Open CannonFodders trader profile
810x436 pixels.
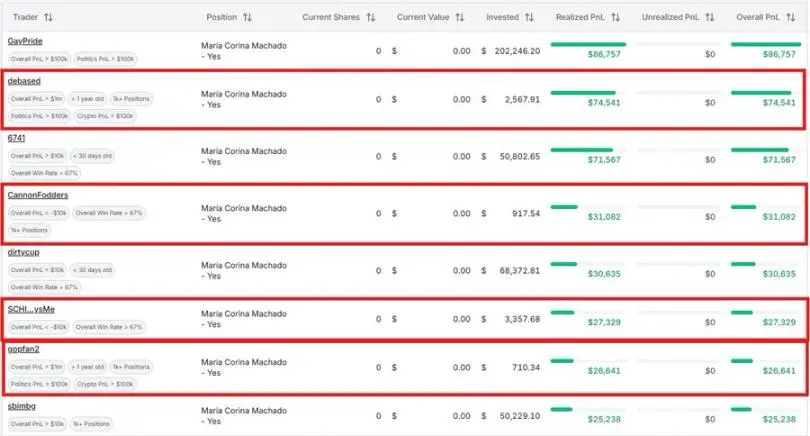tap(37, 195)
